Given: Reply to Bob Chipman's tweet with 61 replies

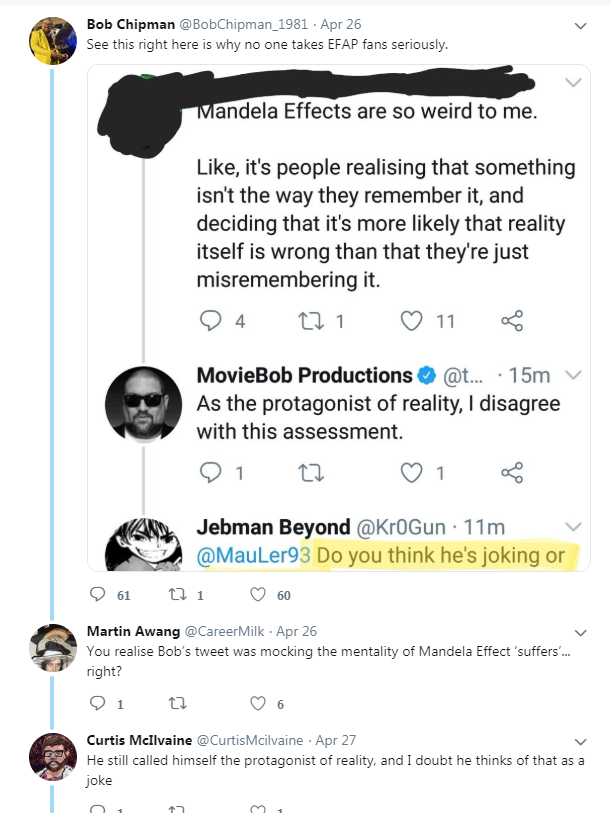Looking at the screenshot, I should (x=98, y=594).
